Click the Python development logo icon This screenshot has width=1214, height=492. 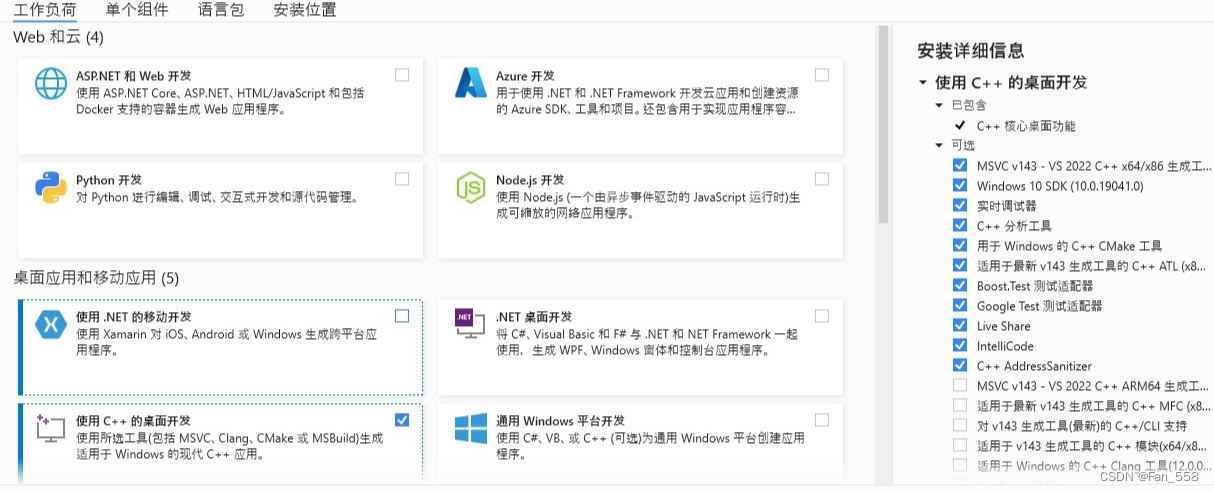(51, 189)
